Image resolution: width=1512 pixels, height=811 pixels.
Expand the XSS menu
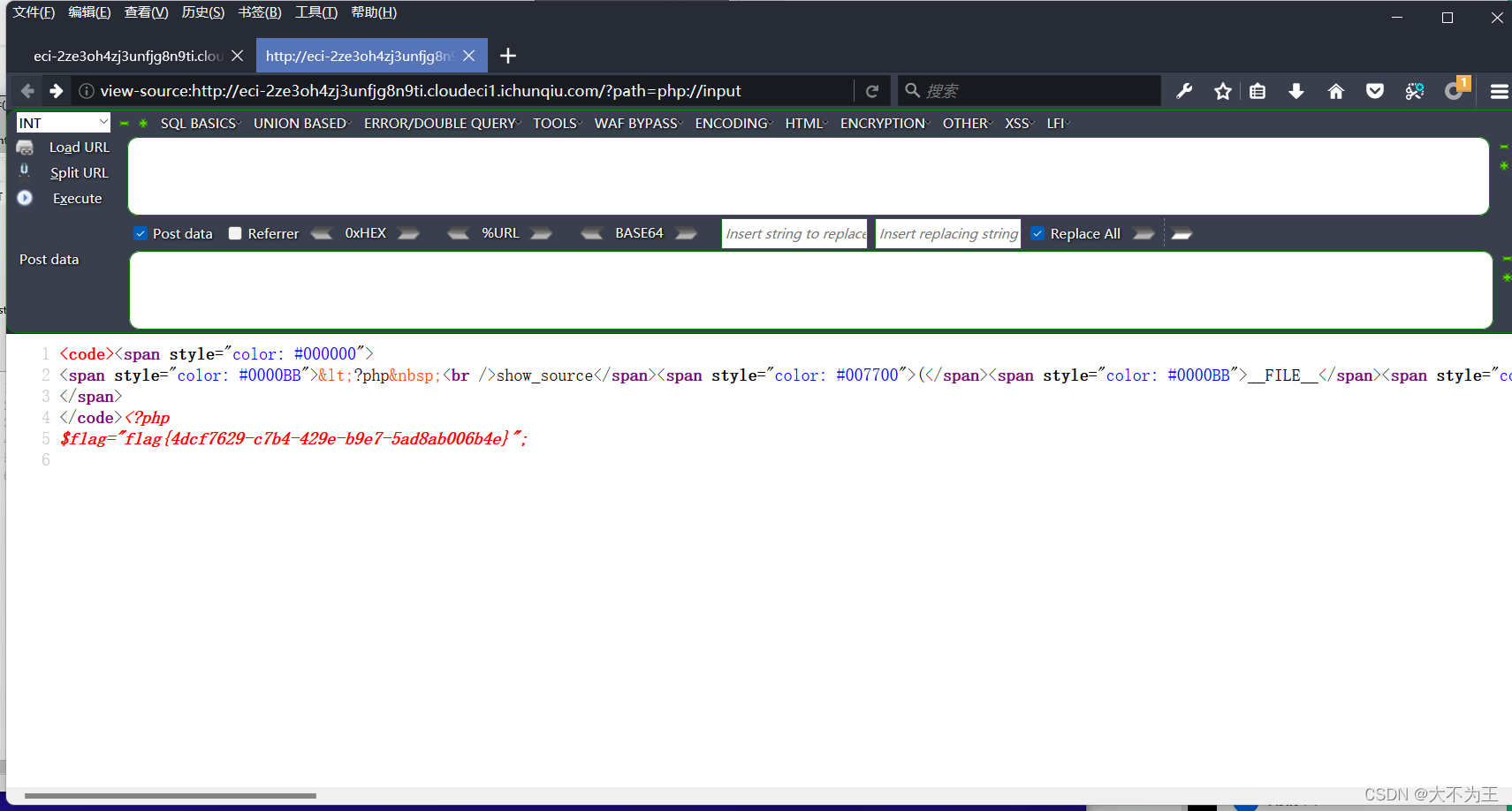click(1019, 124)
